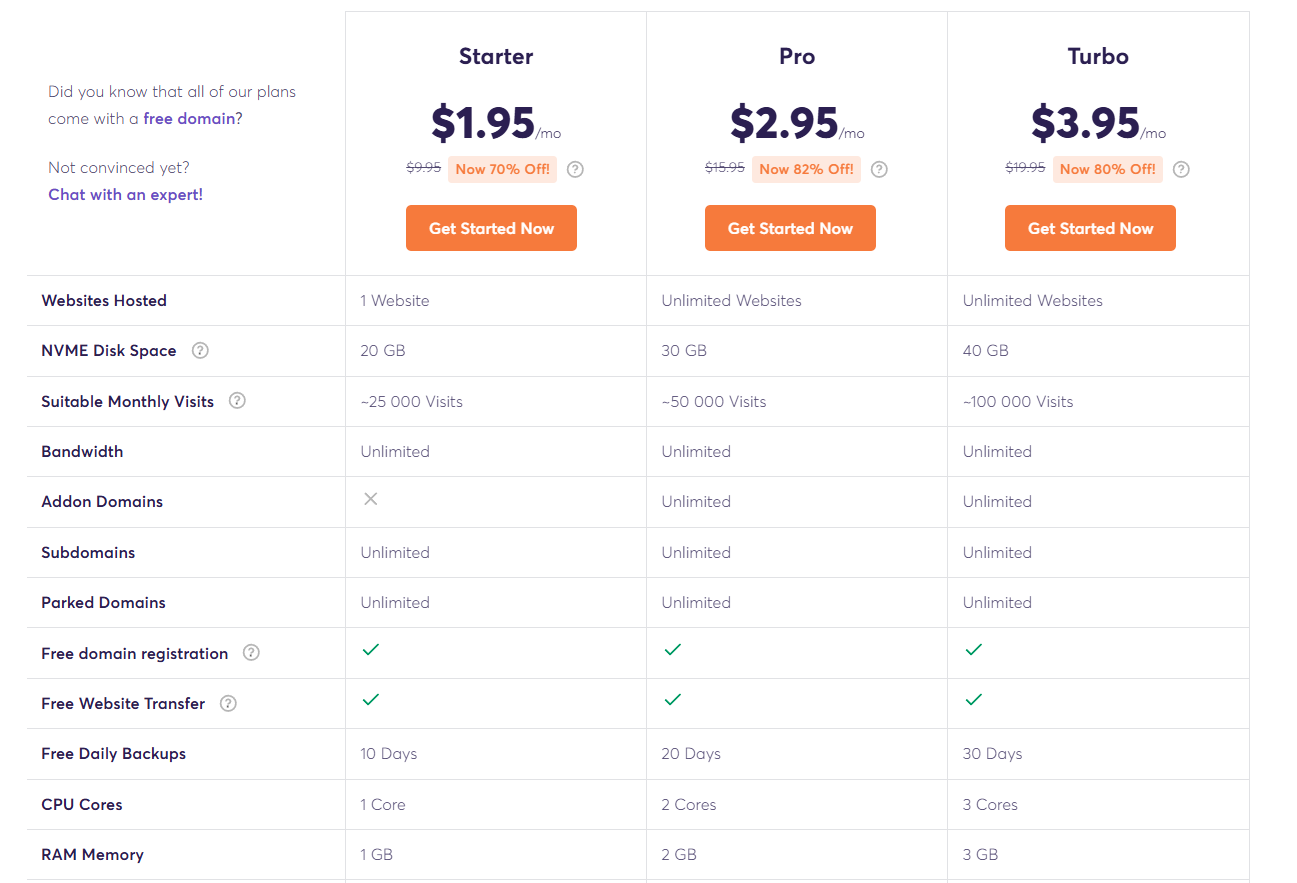
Task: Click the Now 82% Off badge
Action: 806,169
